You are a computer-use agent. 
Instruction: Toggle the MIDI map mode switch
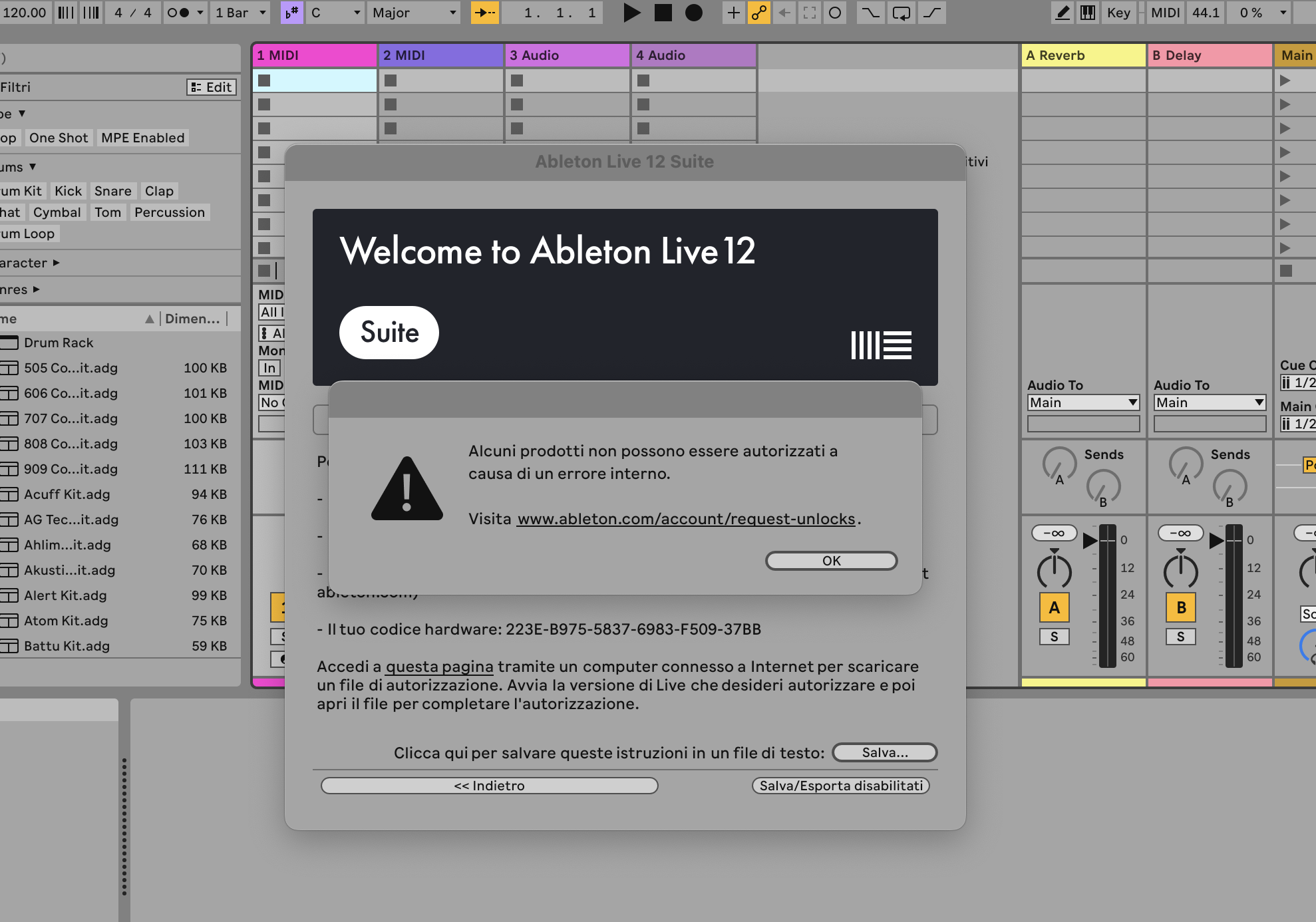tap(1165, 13)
